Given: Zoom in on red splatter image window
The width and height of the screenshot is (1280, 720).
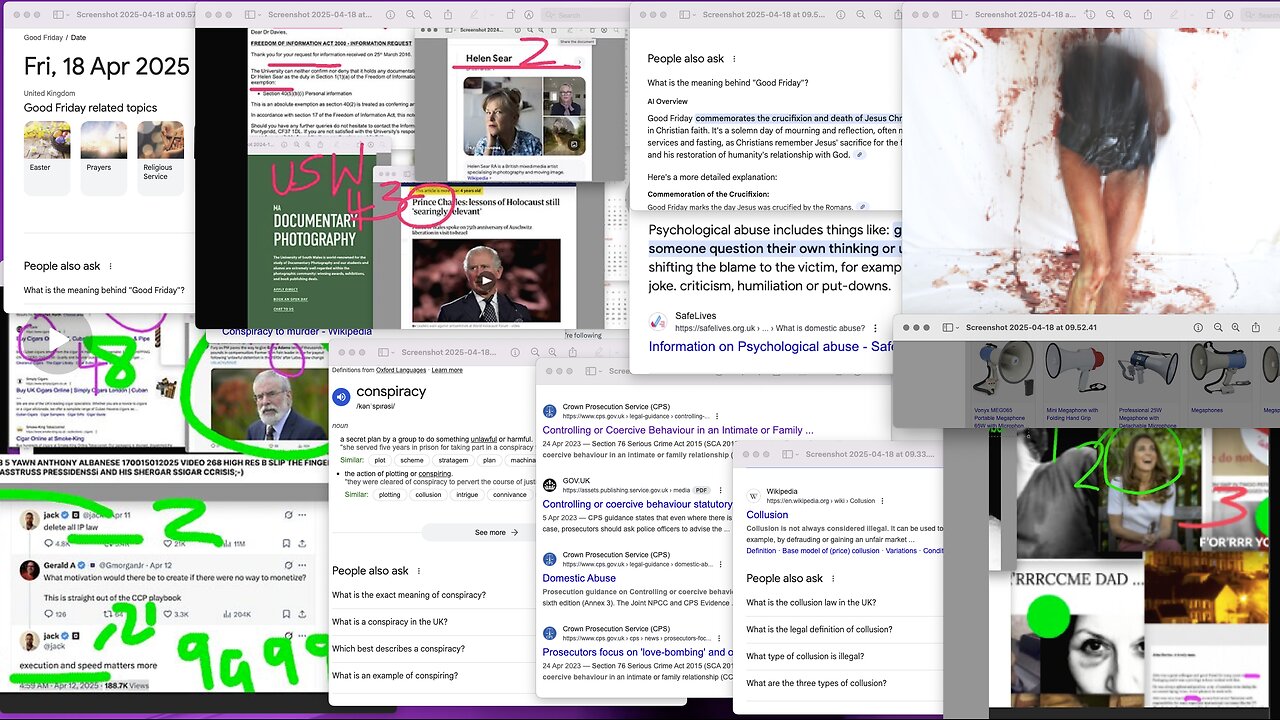Looking at the screenshot, I should (1127, 15).
